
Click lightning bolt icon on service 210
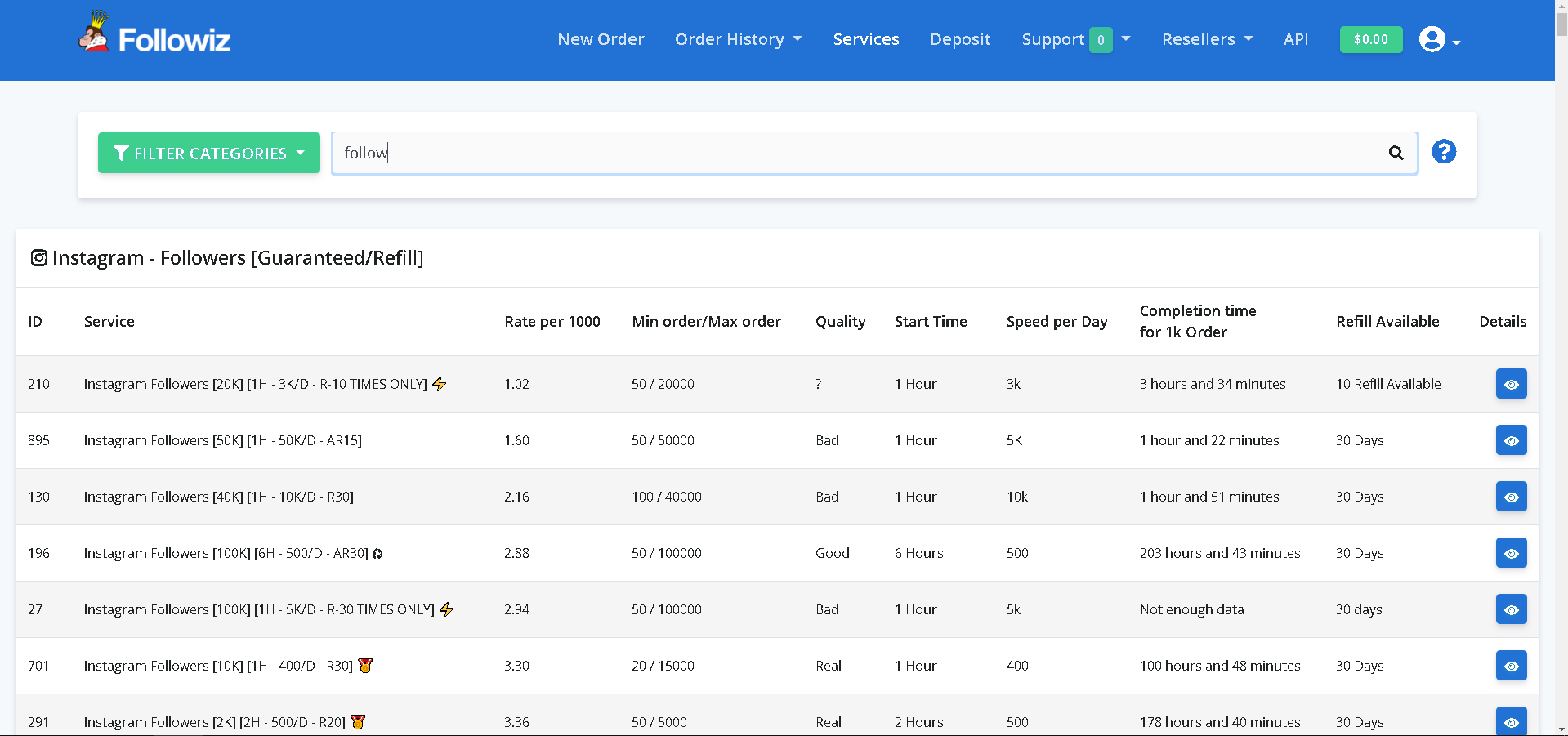(x=440, y=384)
